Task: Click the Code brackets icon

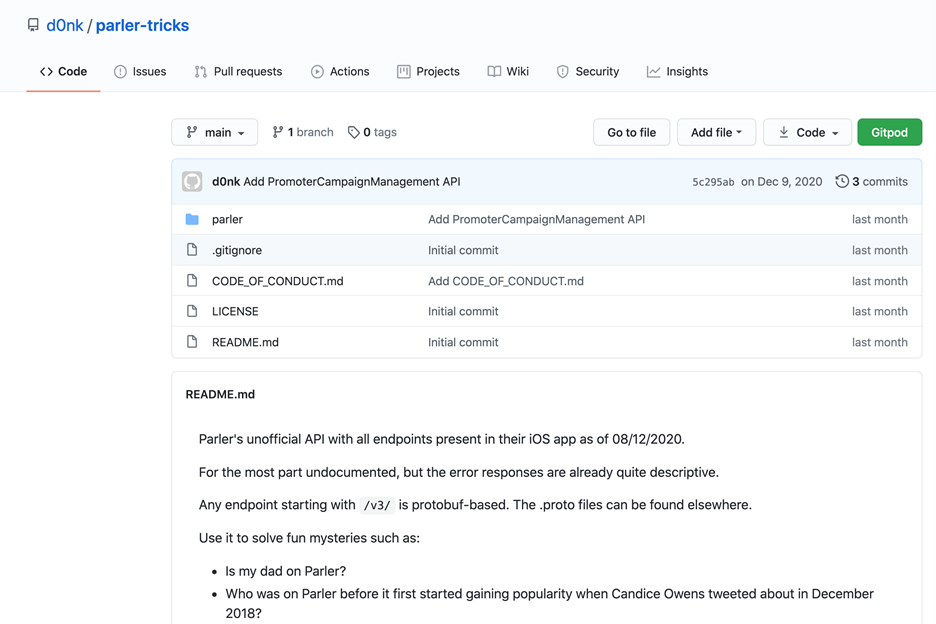Action: click(x=47, y=72)
